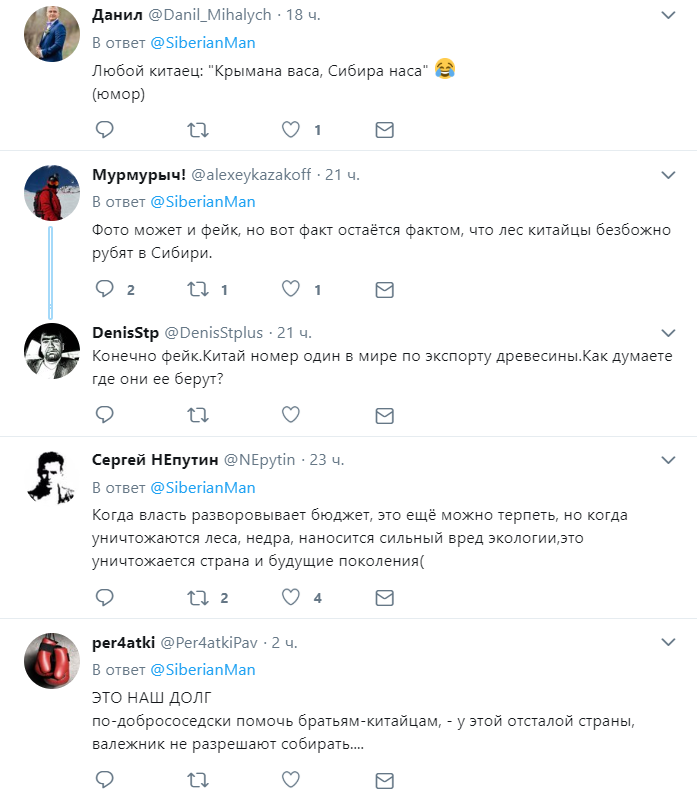Retweet Данил's humor tweet
This screenshot has height=795, width=697.
(x=198, y=129)
